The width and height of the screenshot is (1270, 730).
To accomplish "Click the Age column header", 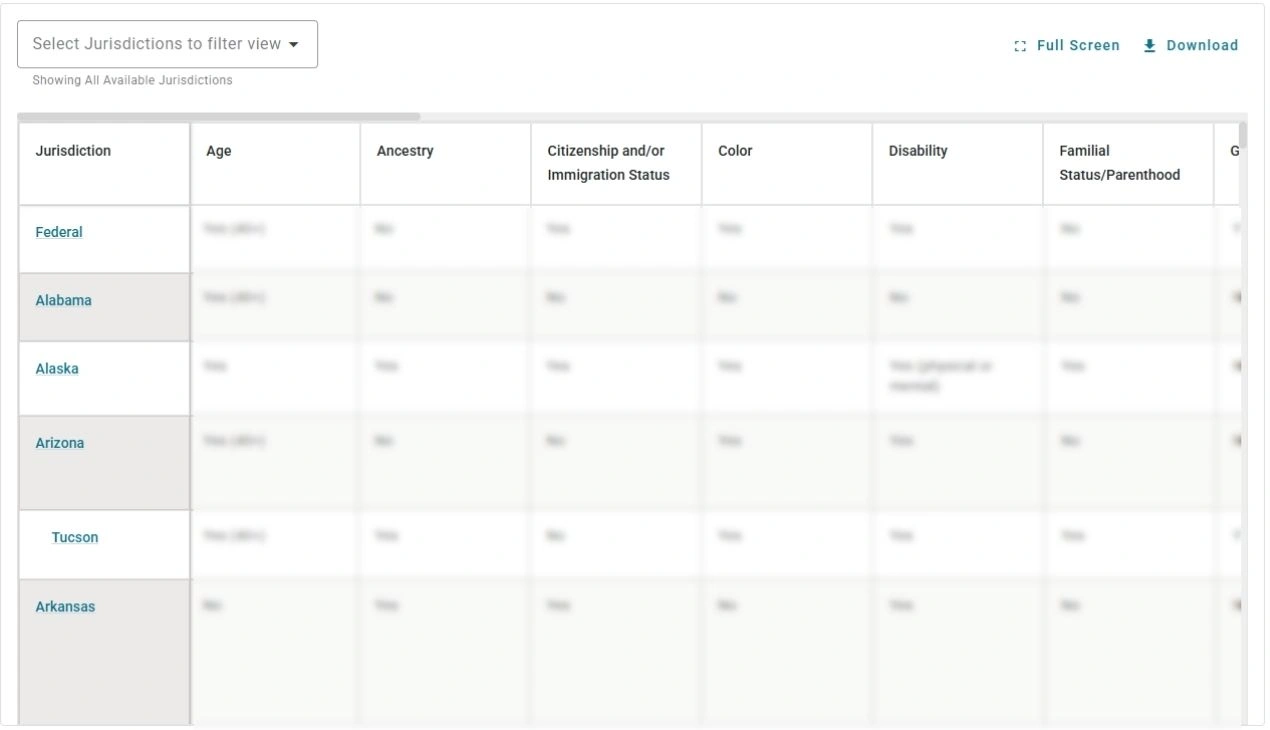I will 218,150.
